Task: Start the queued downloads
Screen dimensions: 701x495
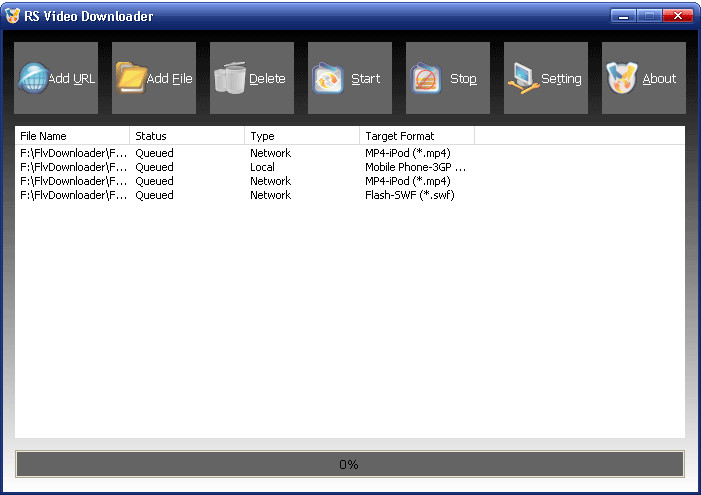Action: pos(350,78)
